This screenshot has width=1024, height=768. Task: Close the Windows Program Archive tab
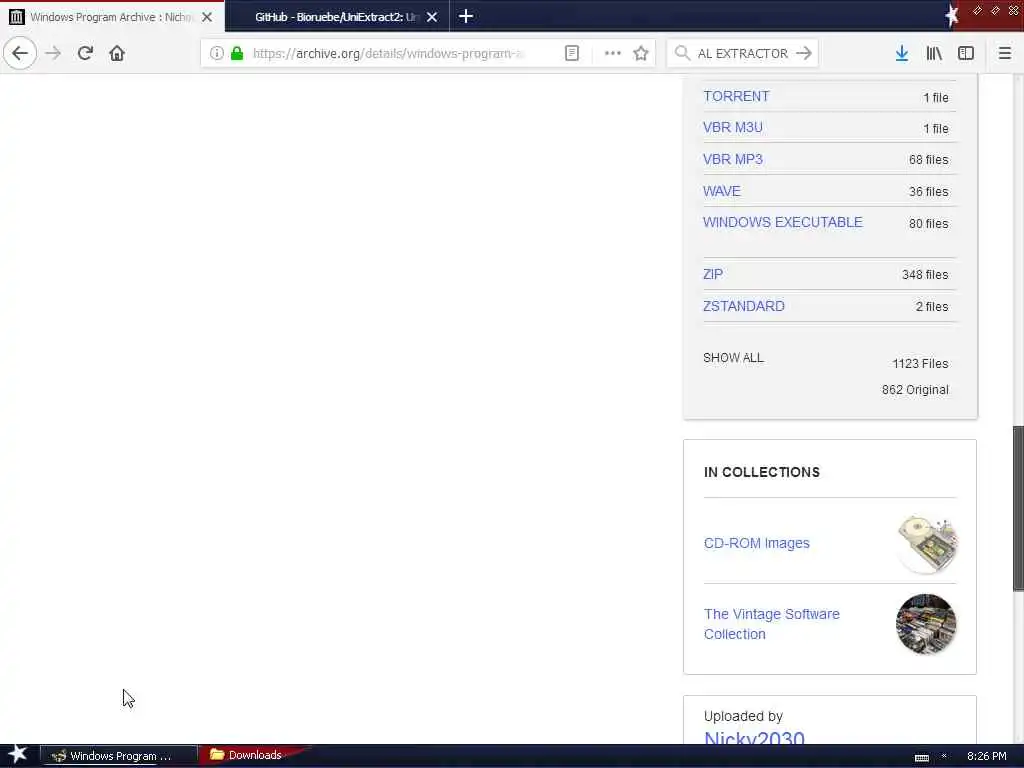(207, 17)
